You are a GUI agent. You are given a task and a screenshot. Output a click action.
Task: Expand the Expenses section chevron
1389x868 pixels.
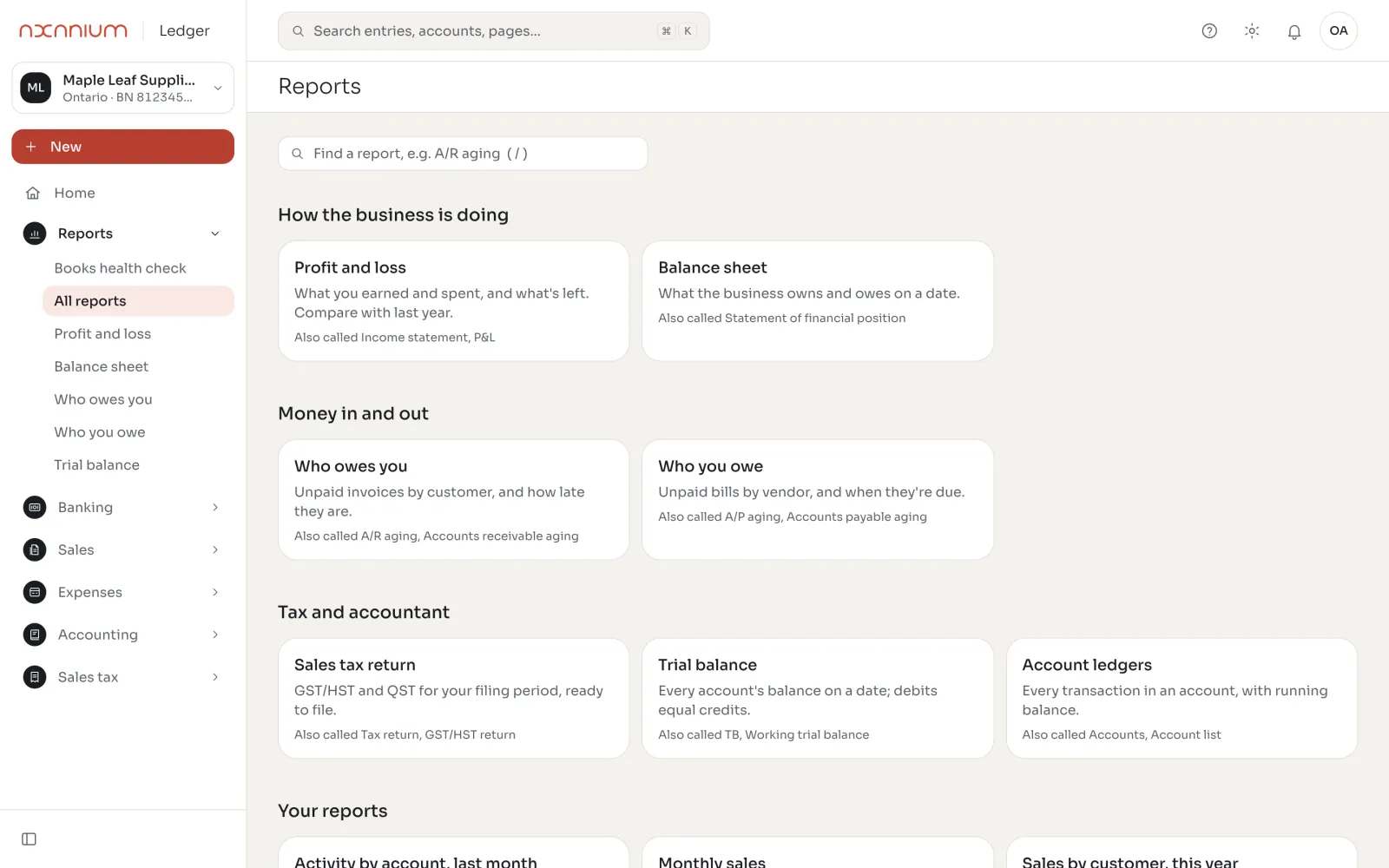pyautogui.click(x=215, y=593)
